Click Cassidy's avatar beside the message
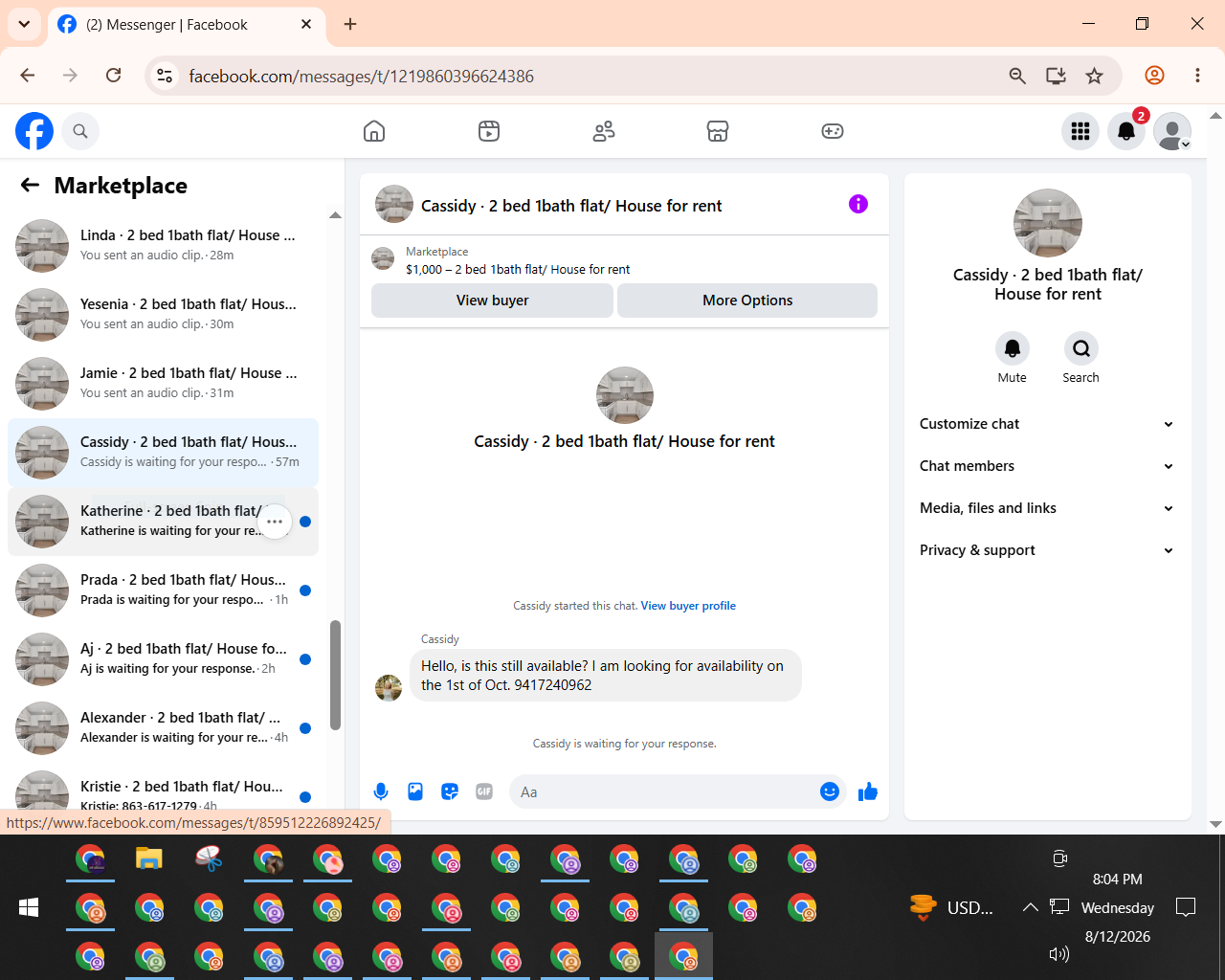Image resolution: width=1225 pixels, height=980 pixels. (389, 687)
